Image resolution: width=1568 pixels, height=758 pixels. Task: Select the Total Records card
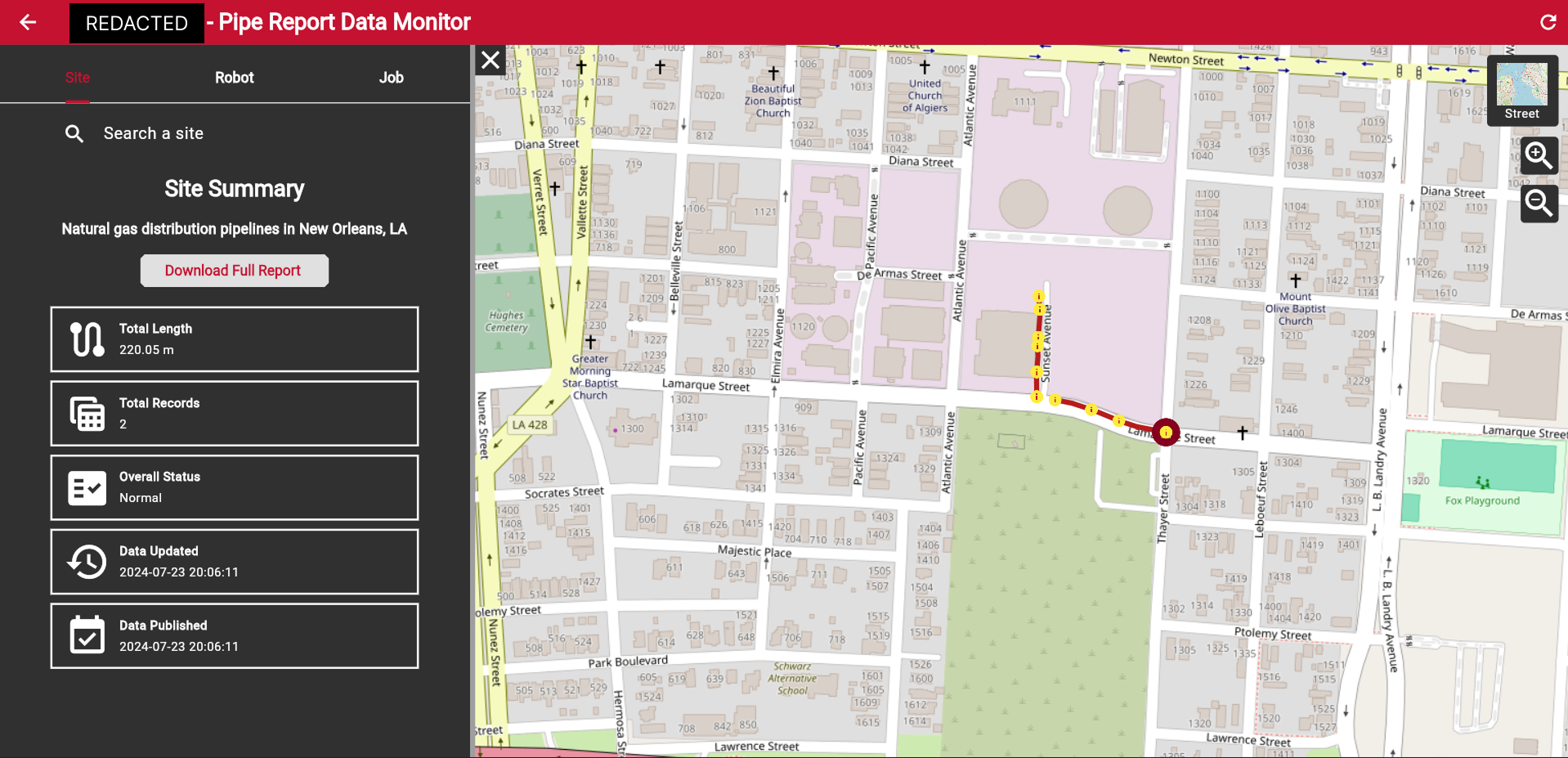click(x=235, y=414)
